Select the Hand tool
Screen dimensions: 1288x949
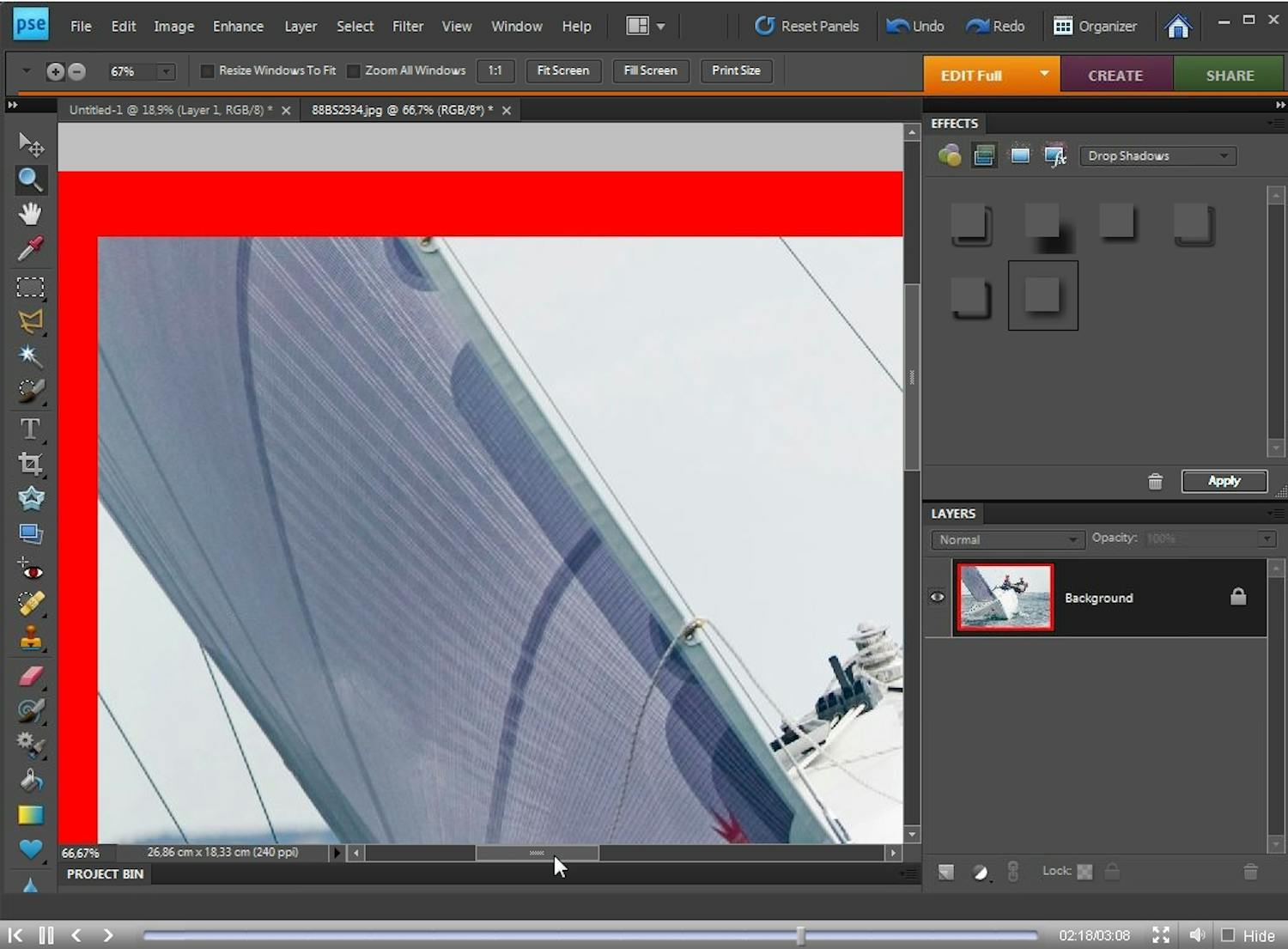tap(30, 214)
